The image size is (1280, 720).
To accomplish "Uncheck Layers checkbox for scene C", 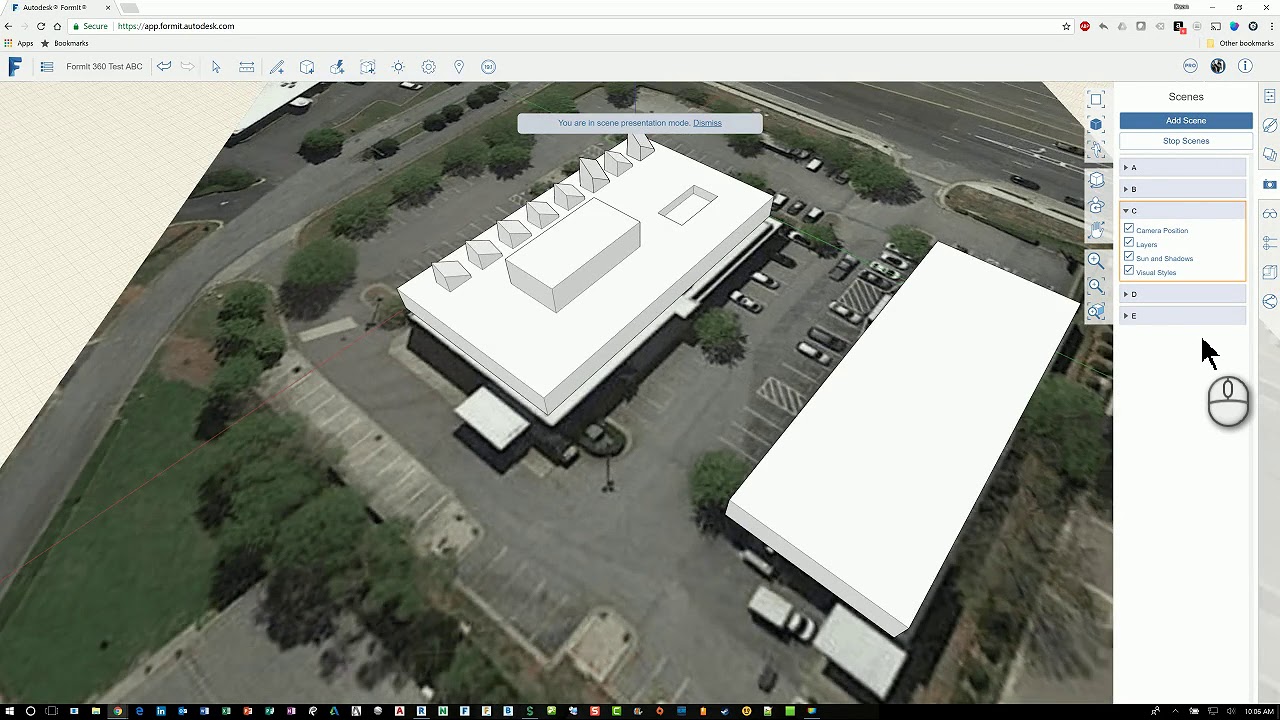I will click(x=1129, y=243).
